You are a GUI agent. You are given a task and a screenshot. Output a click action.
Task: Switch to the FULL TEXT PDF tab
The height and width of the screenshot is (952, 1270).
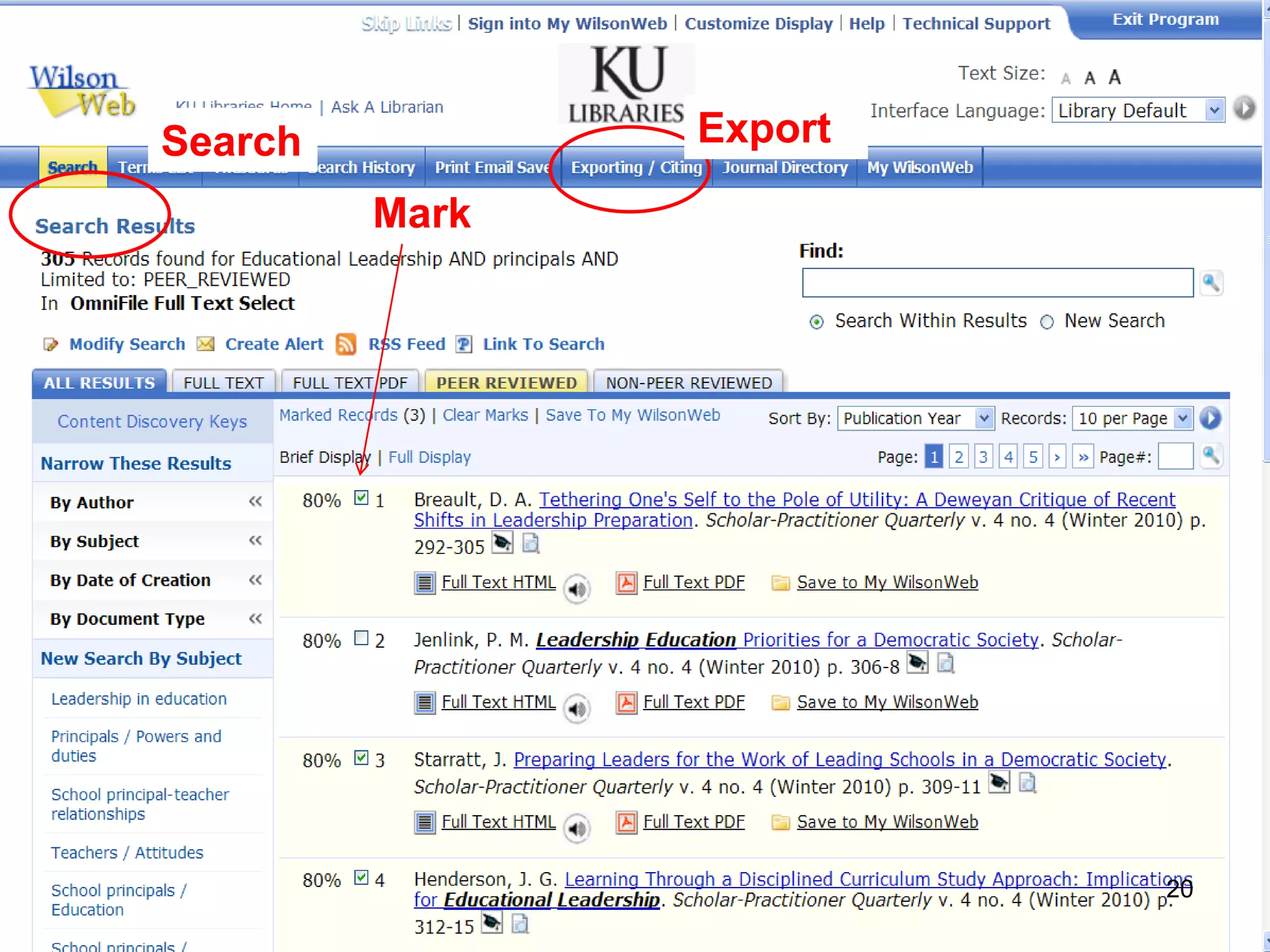pos(350,382)
